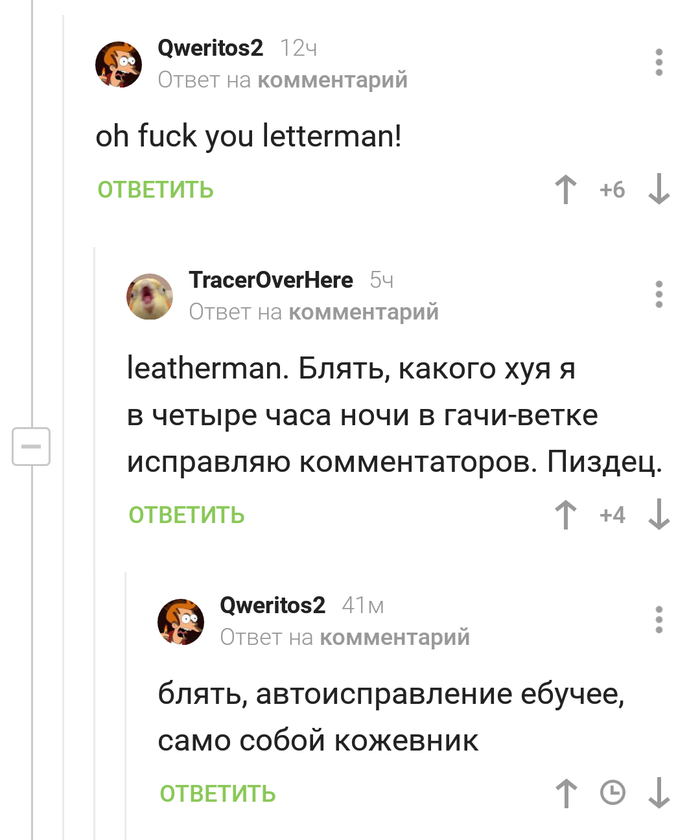The image size is (700, 840).
Task: Collapse the comment thread with minus button
Action: click(x=31, y=446)
